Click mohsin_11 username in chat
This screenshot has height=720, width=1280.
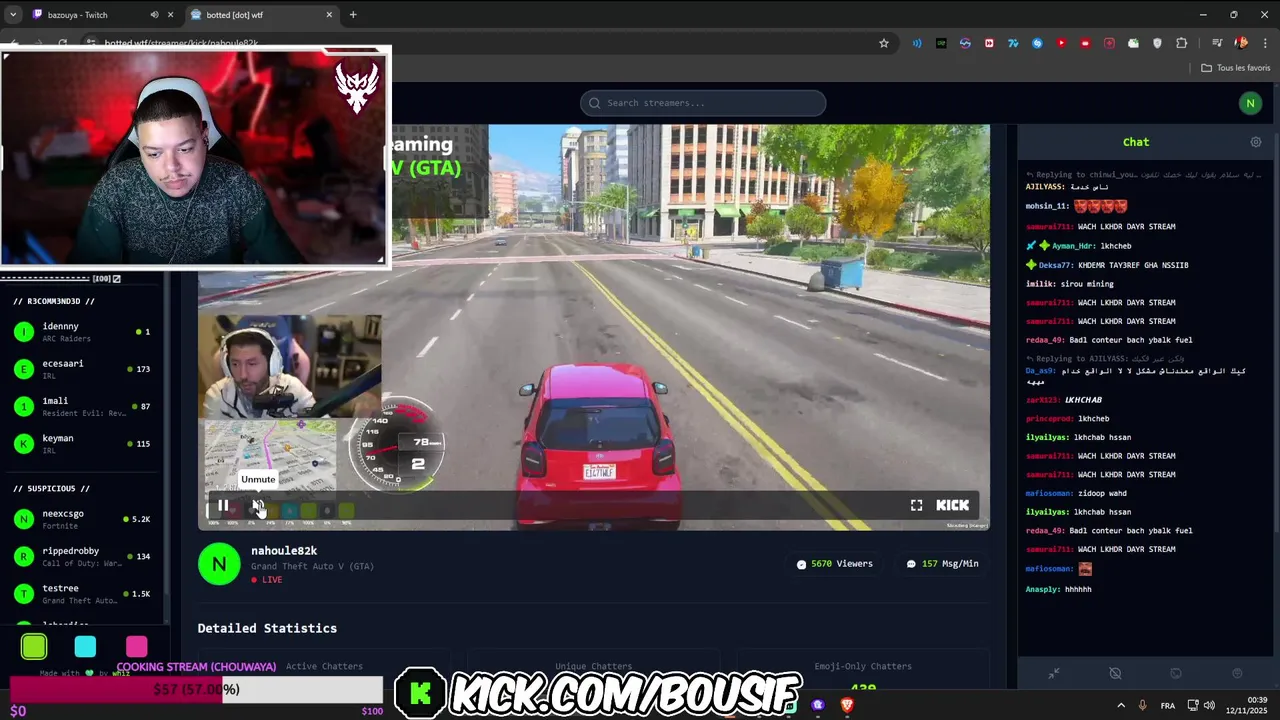click(x=1047, y=206)
